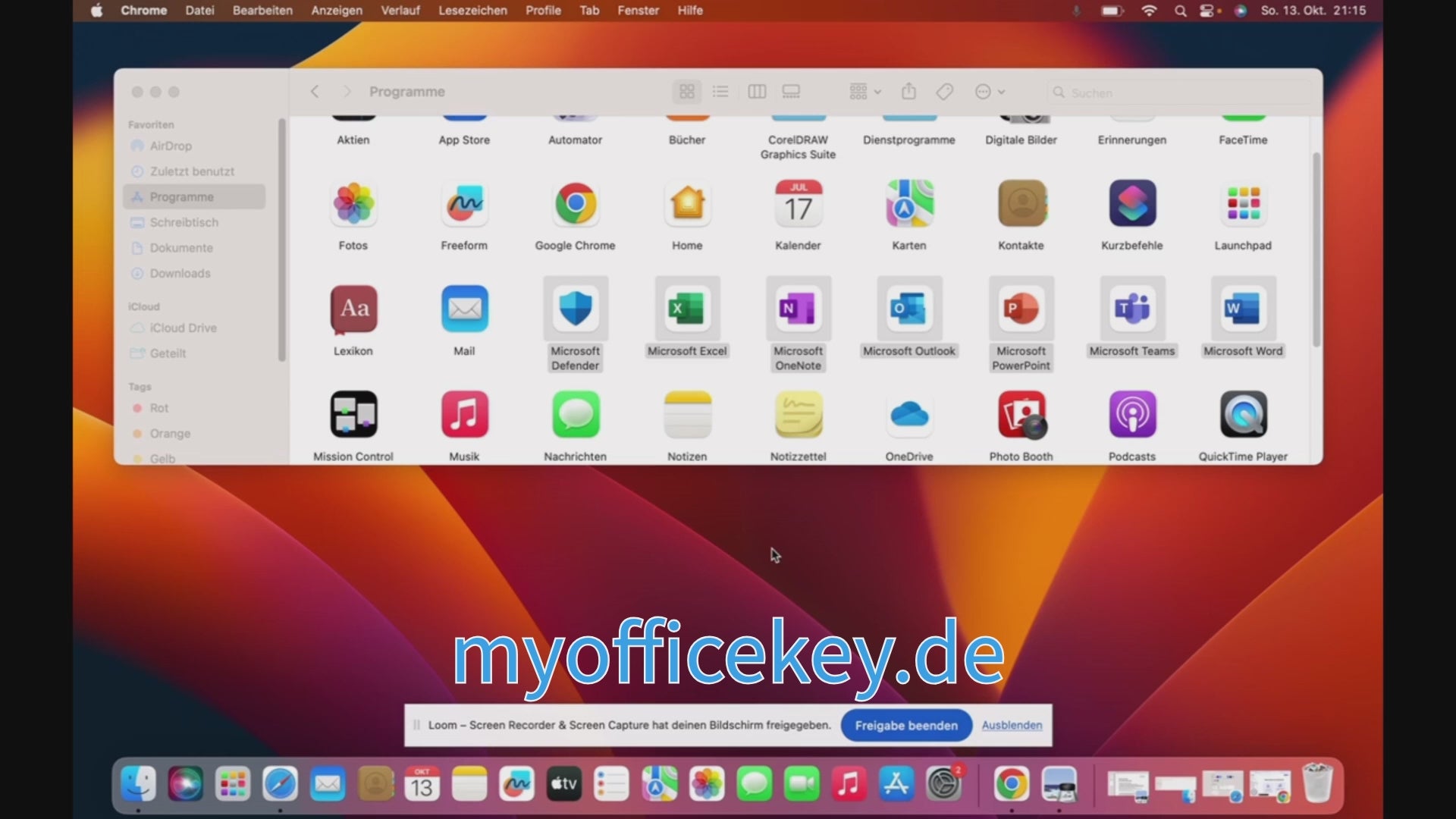Open Finder from the Dock
The image size is (1456, 819).
139,784
